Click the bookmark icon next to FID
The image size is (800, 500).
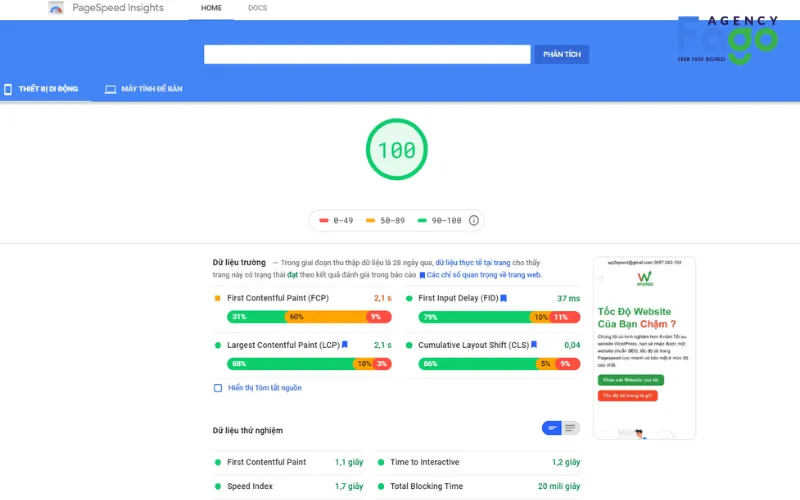(x=504, y=298)
